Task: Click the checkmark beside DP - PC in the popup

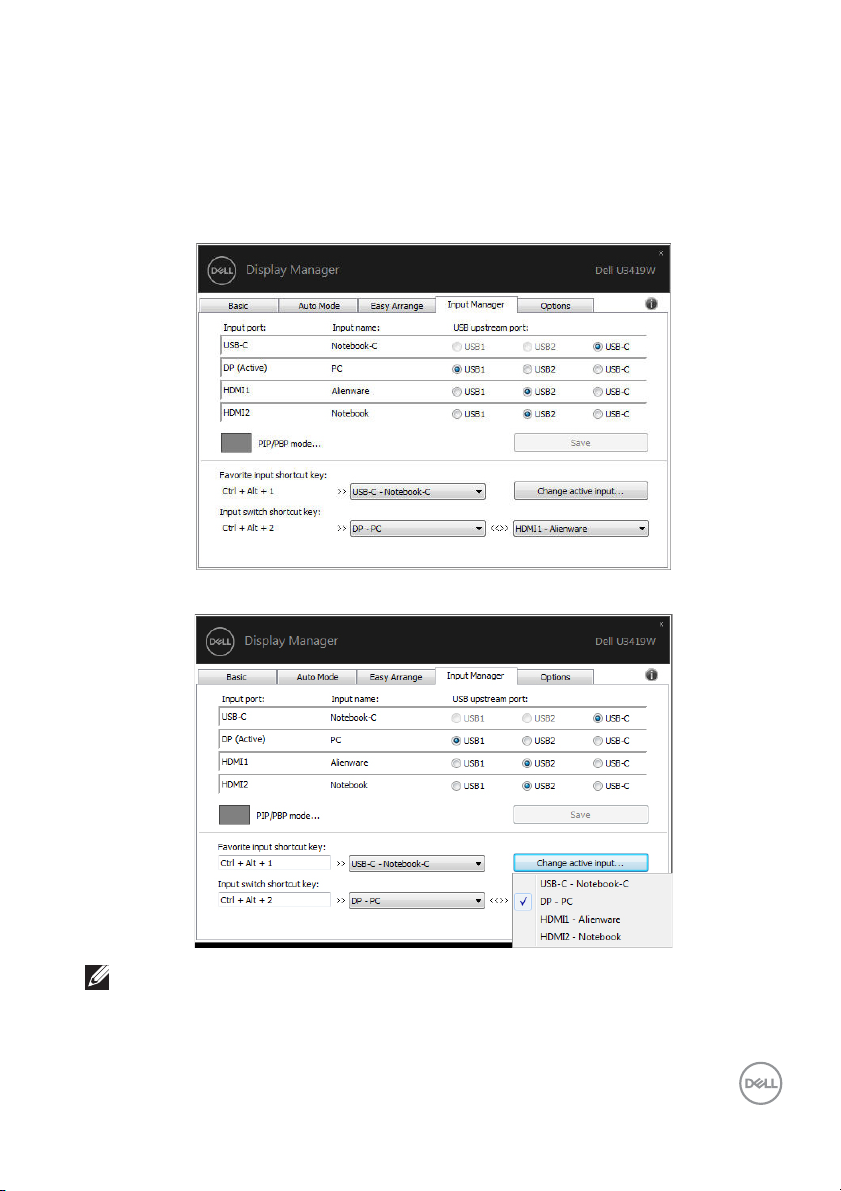Action: tap(525, 901)
